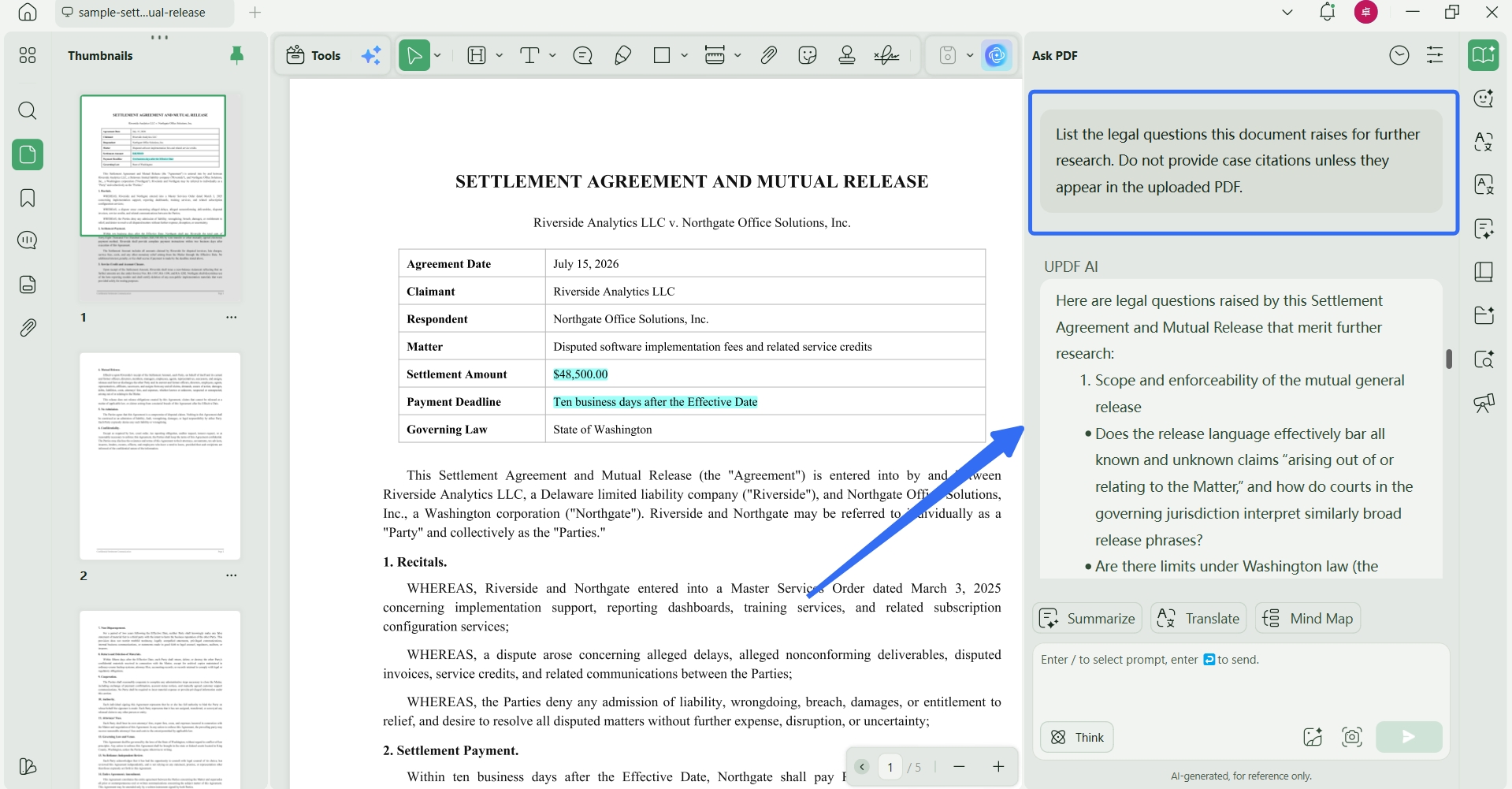Viewport: 1512px width, 789px height.
Task: Open the home screen icon
Action: pos(28,12)
